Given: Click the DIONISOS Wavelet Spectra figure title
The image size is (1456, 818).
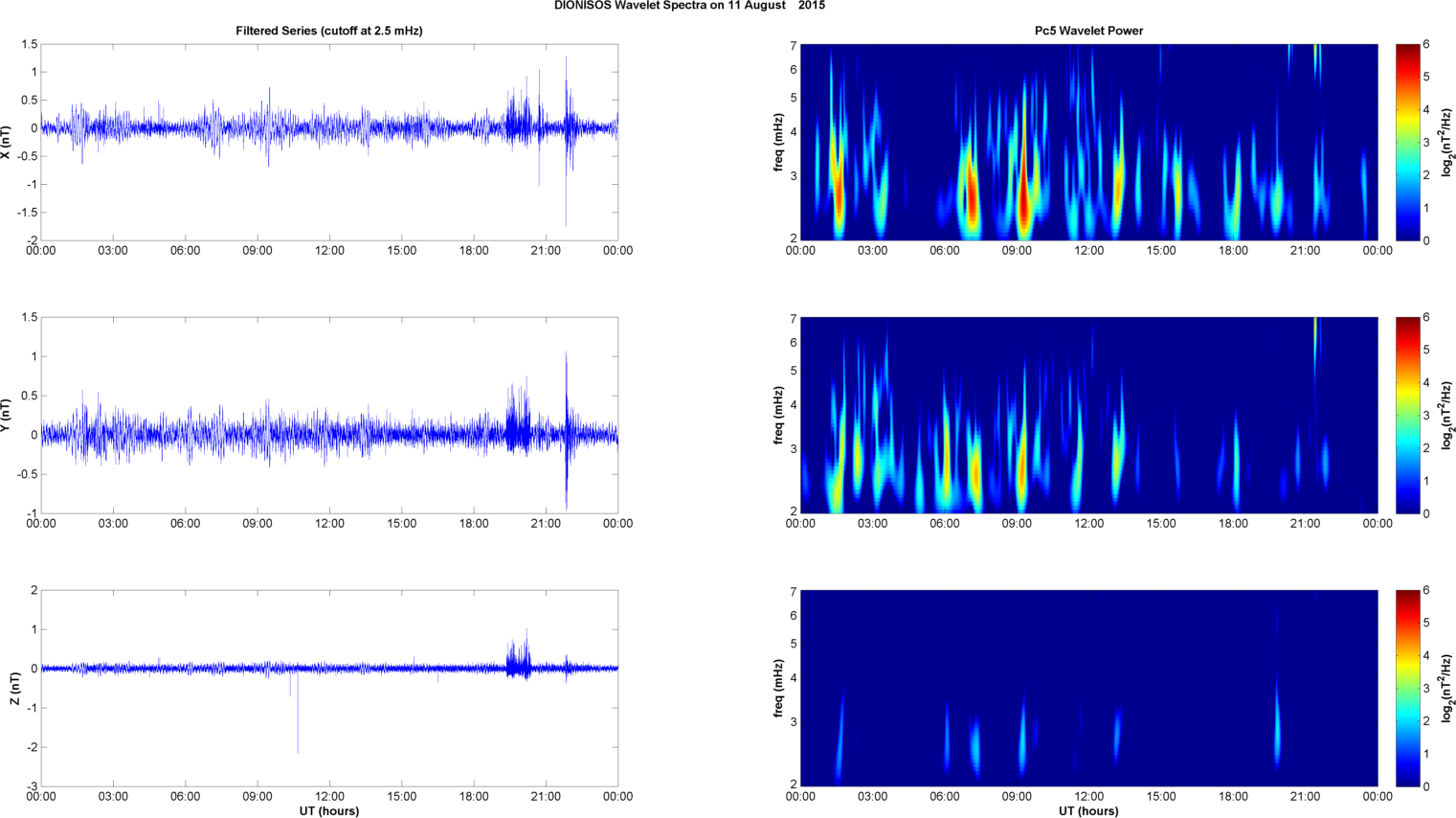Looking at the screenshot, I should (x=689, y=6).
